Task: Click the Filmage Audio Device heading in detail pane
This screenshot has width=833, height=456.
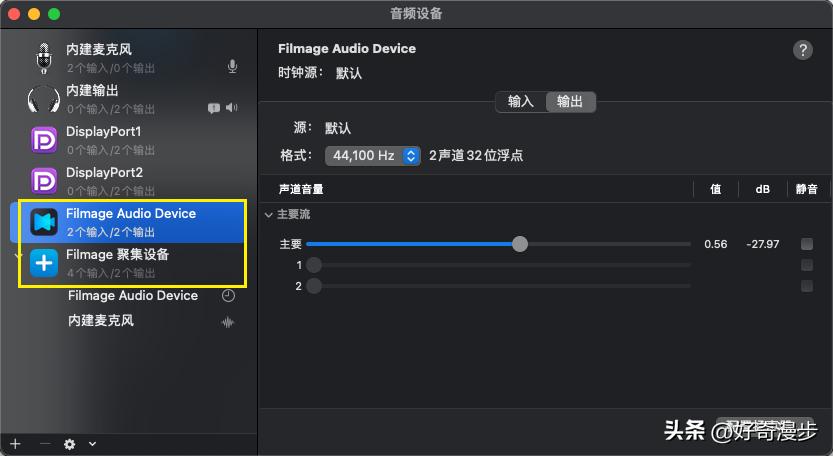Action: 347,48
